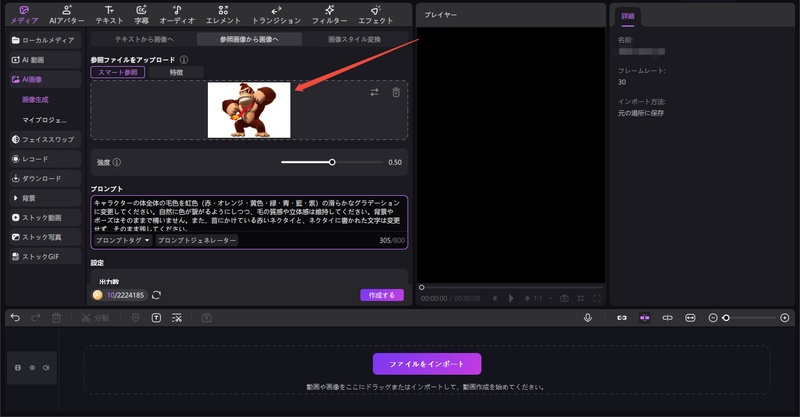The width and height of the screenshot is (800, 417).
Task: Step forward one frame in player
Action: click(527, 298)
